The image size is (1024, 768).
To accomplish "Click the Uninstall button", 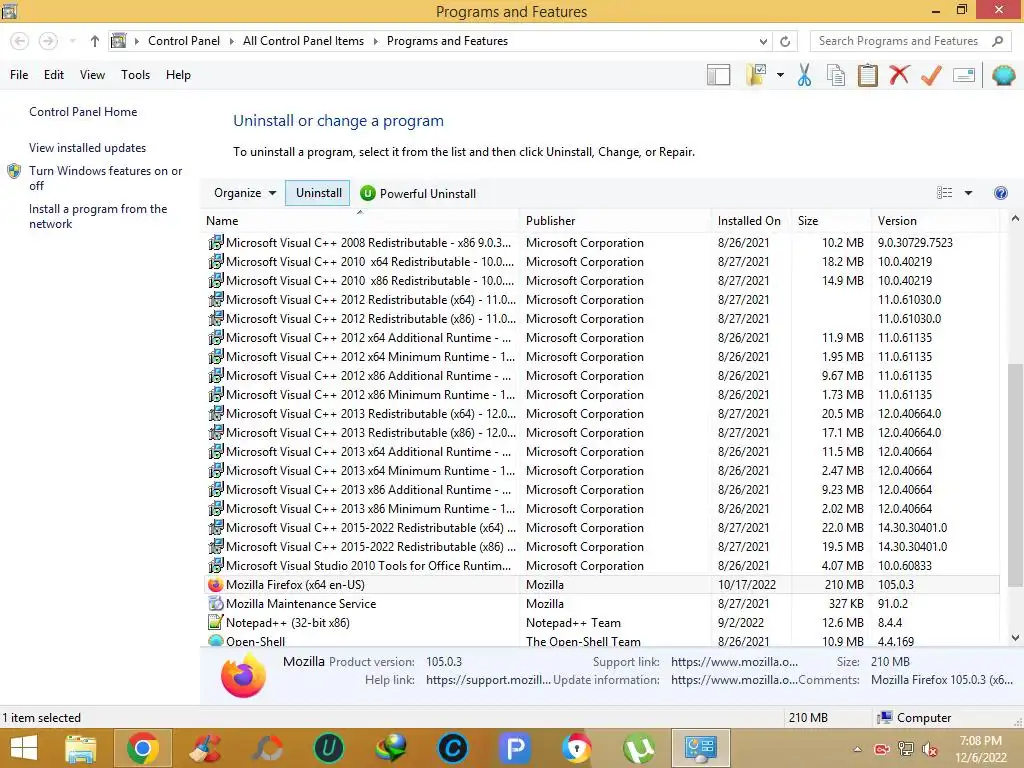I will 318,193.
